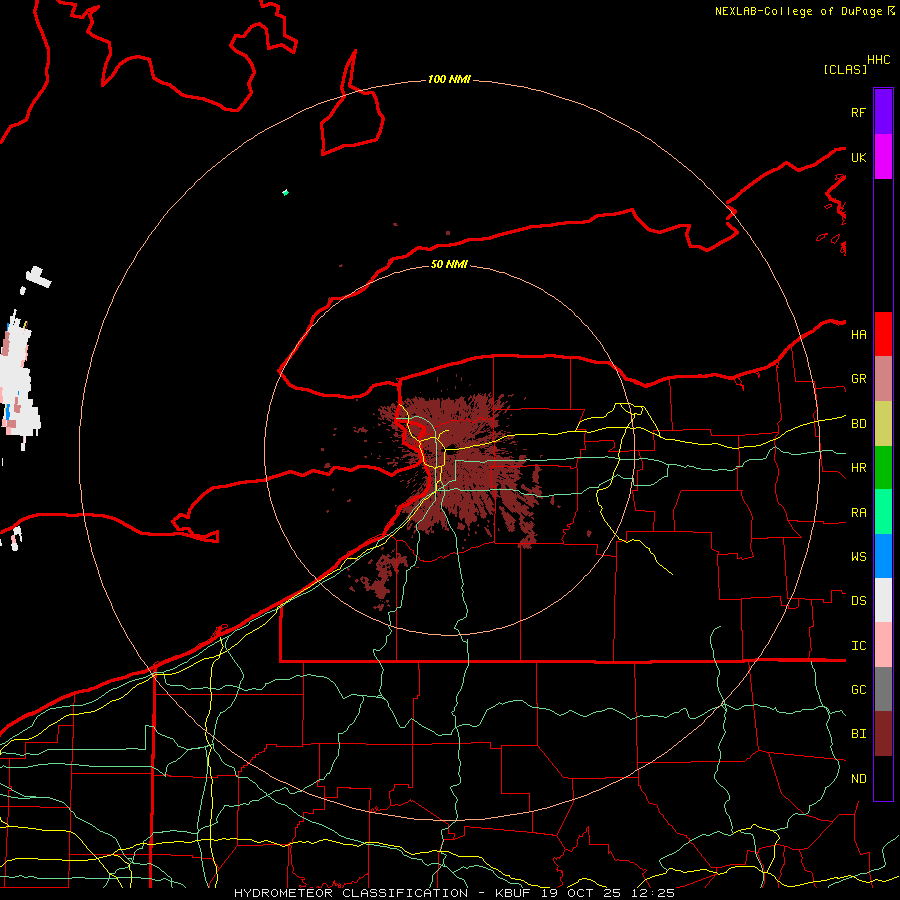This screenshot has height=900, width=900.
Task: Click the 'HA' legend label
Action: click(858, 335)
